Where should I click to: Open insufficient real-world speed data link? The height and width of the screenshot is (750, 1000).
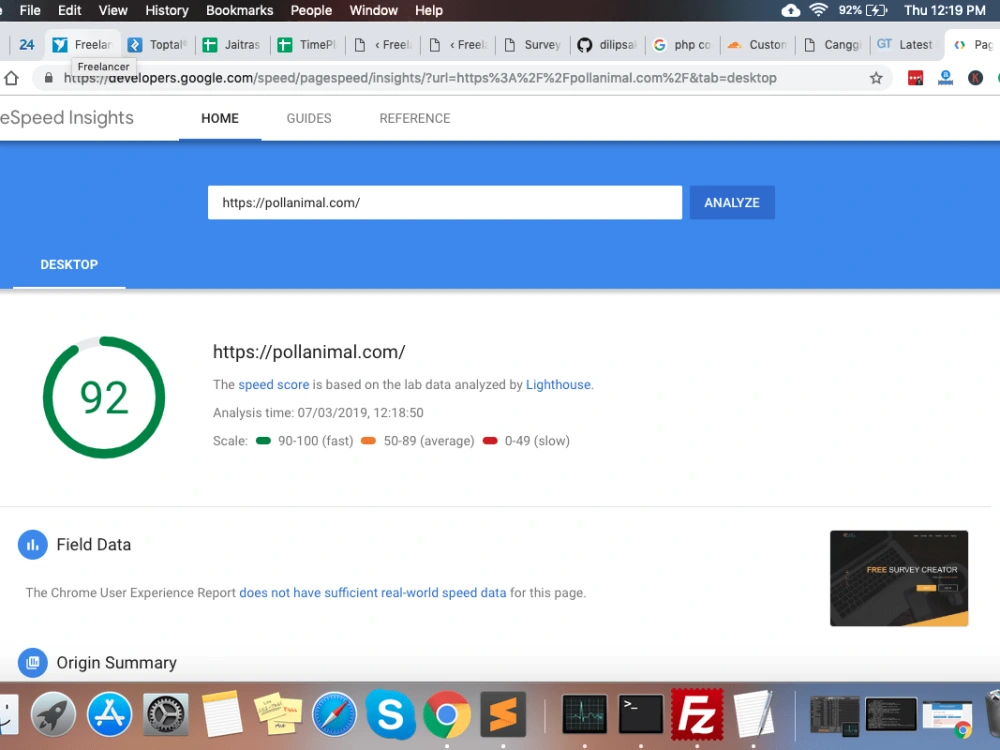[x=372, y=592]
